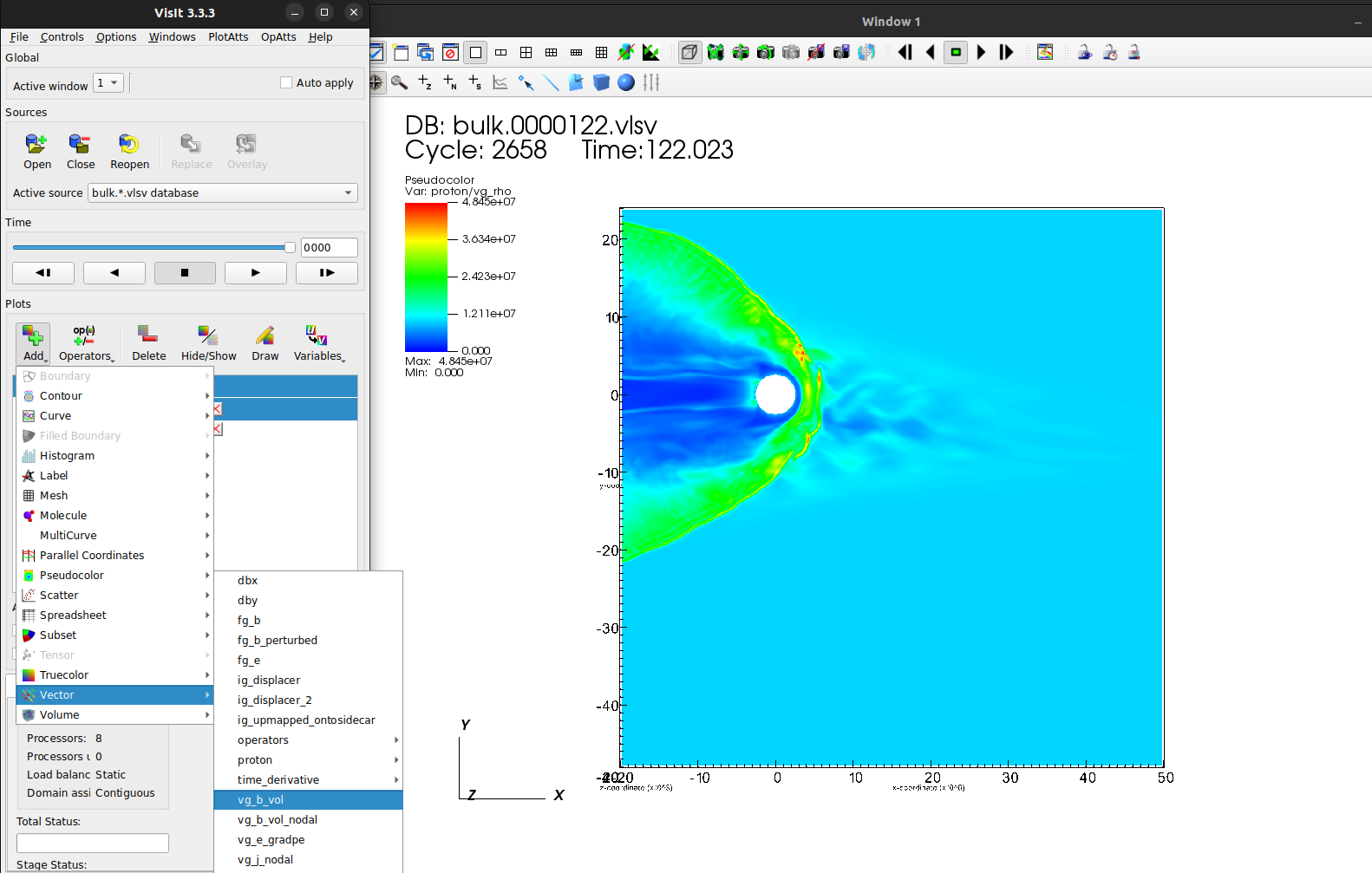Image resolution: width=1372 pixels, height=873 pixels.
Task: Open the Active window number dropdown
Action: pos(108,83)
